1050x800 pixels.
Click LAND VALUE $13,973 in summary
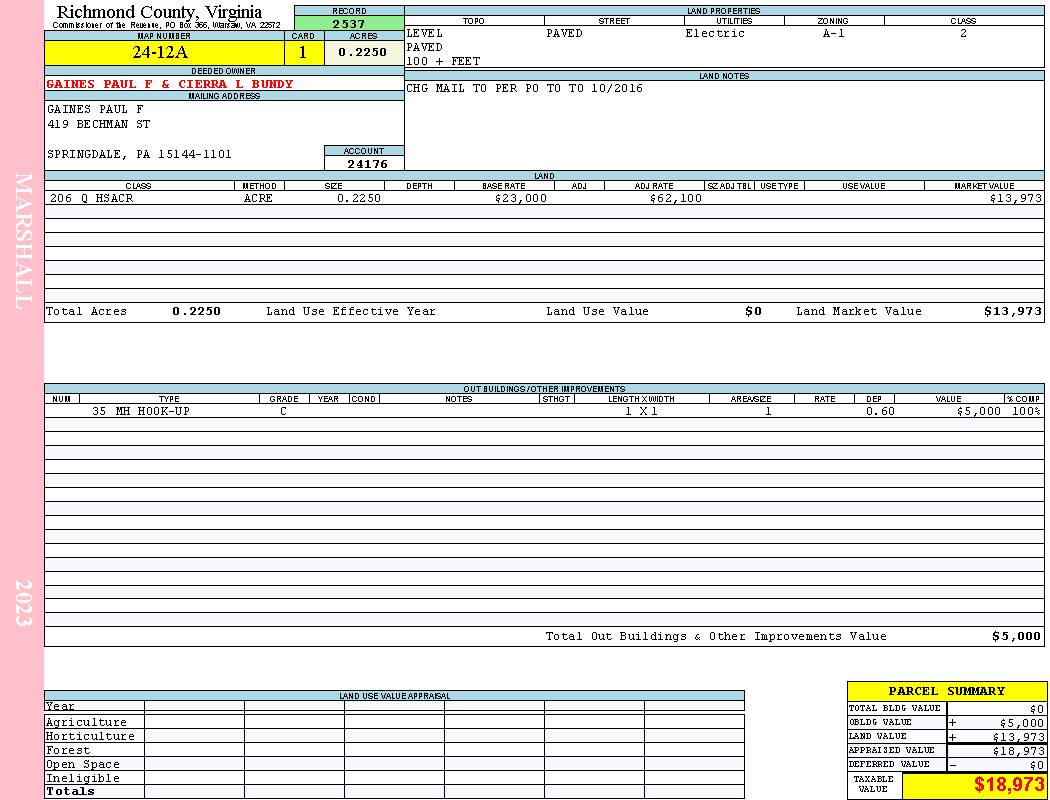click(x=1019, y=737)
